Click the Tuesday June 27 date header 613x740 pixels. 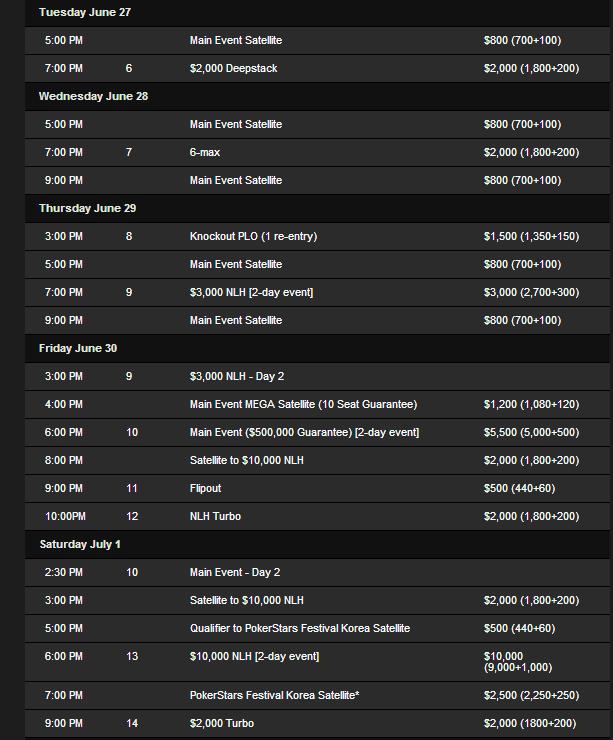tap(85, 12)
